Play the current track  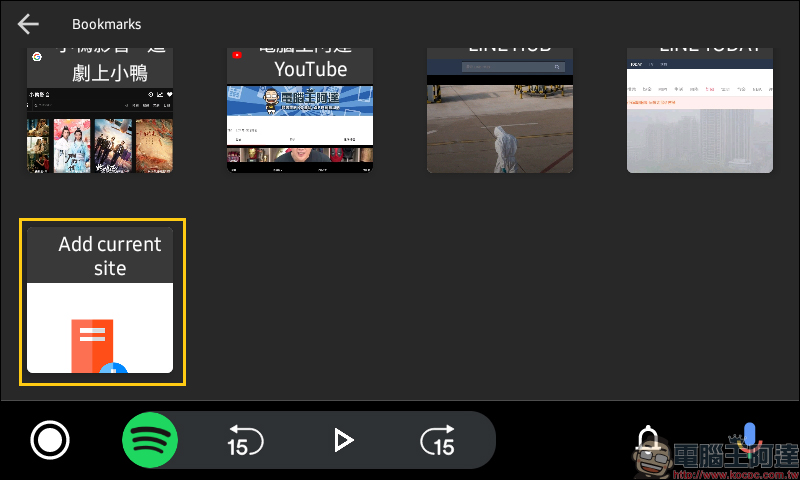343,440
